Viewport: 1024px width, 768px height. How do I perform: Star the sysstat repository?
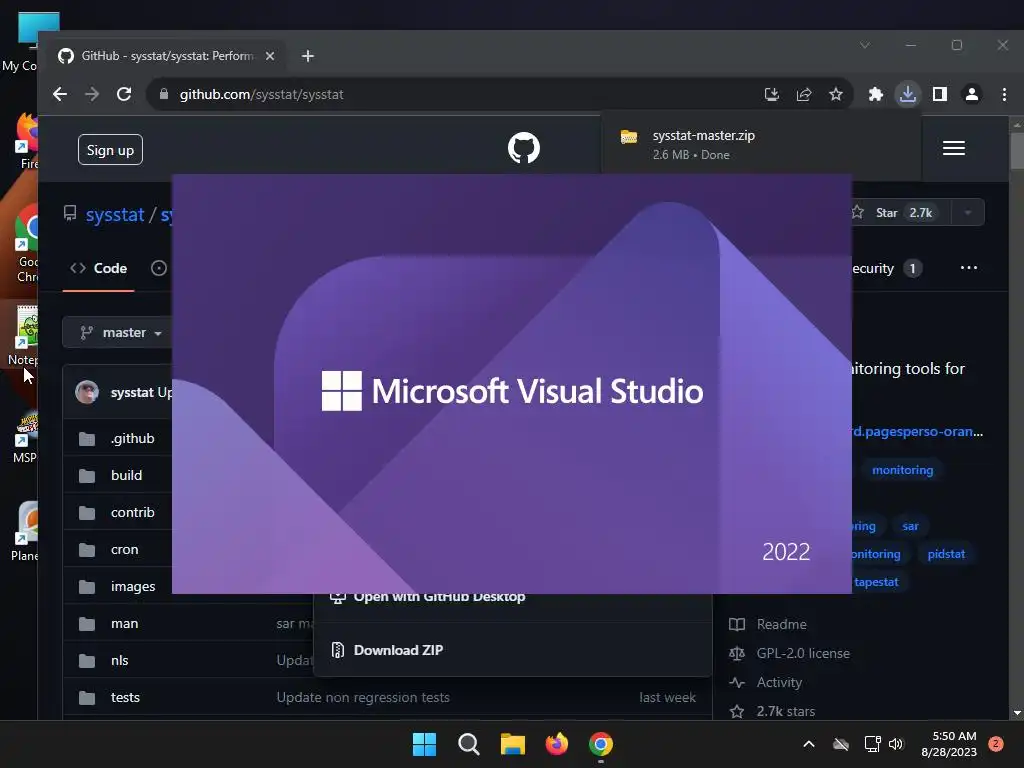pyautogui.click(x=901, y=213)
